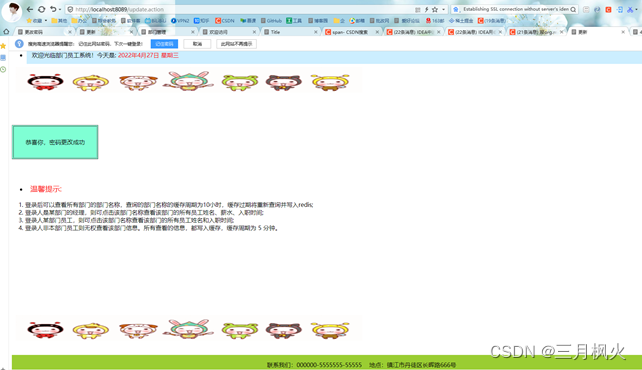Click the key icon in password prompt

click(19, 44)
